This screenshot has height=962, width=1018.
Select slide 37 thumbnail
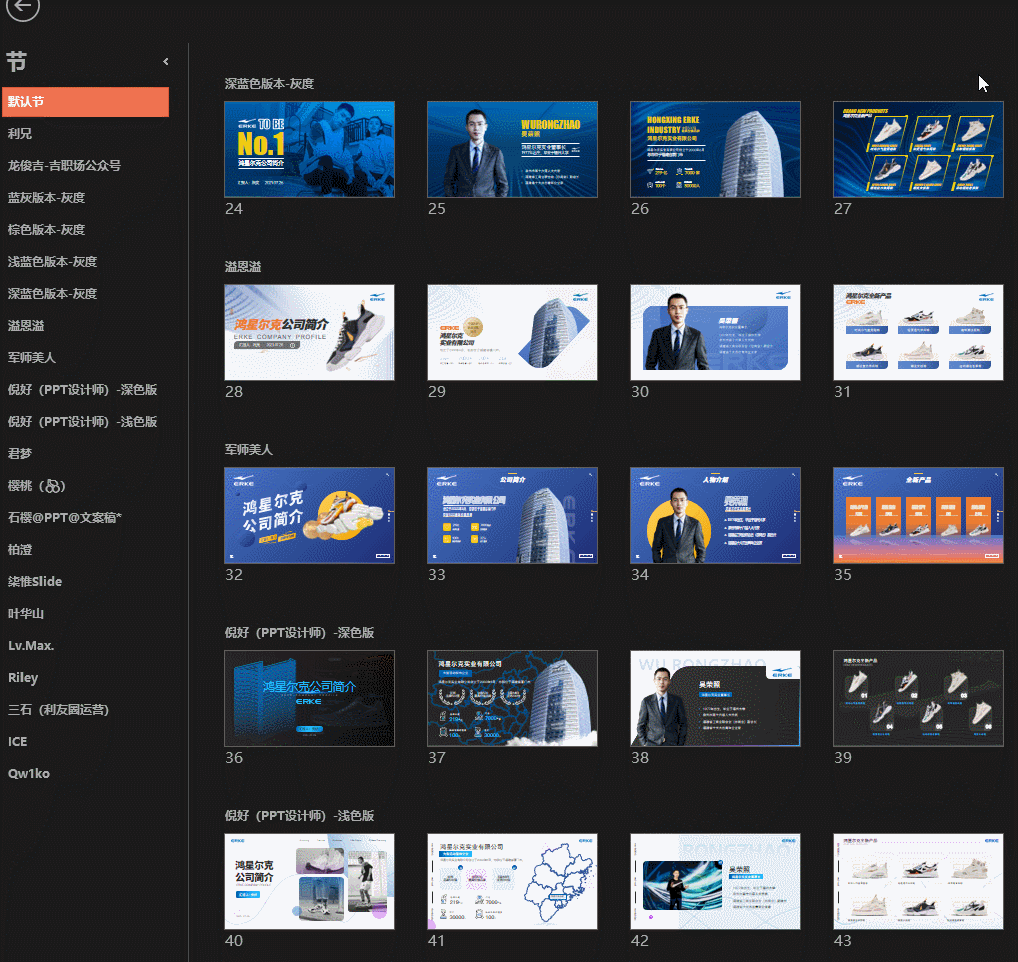point(512,698)
